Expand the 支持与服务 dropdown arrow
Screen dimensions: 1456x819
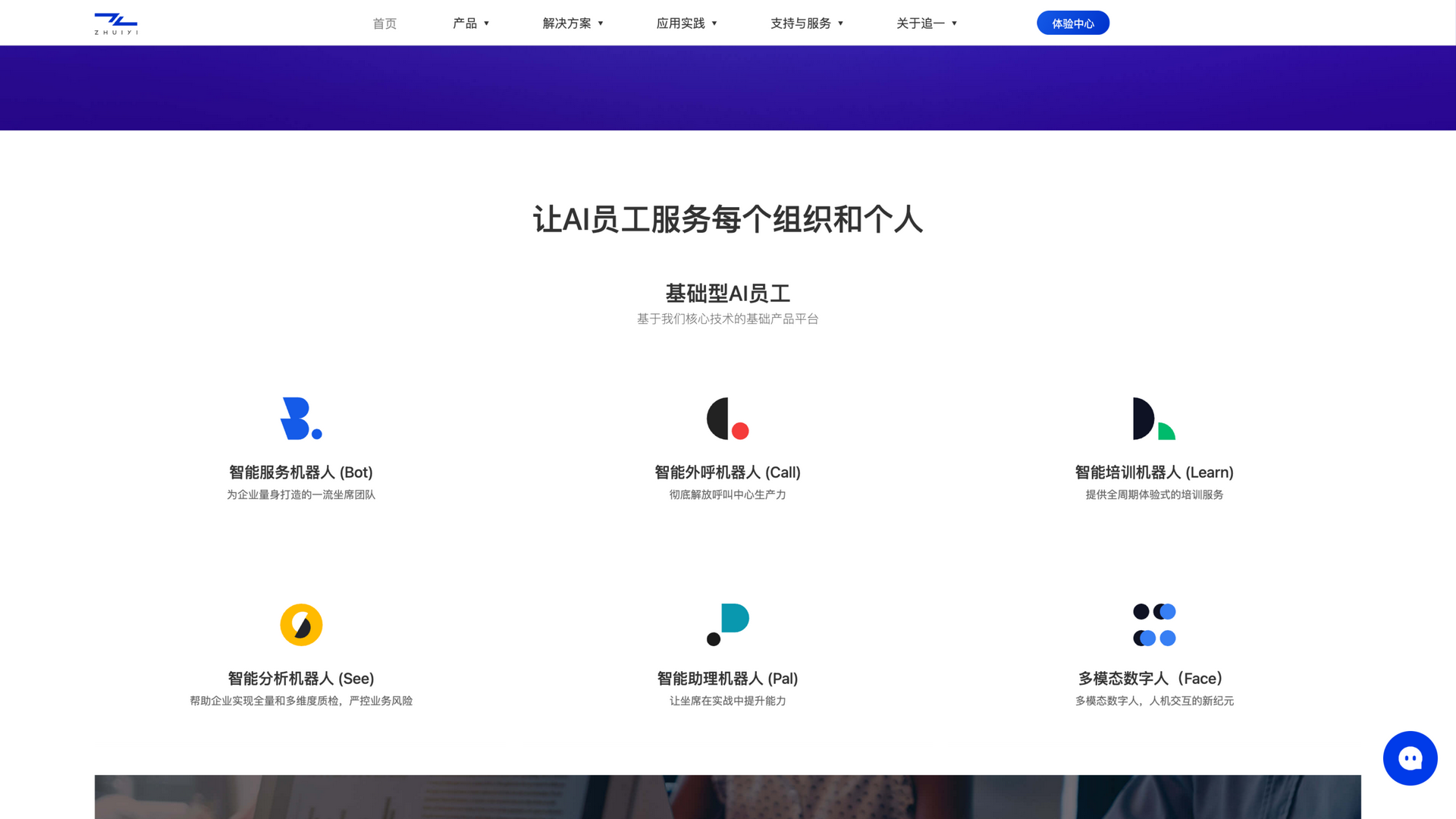[x=840, y=24]
